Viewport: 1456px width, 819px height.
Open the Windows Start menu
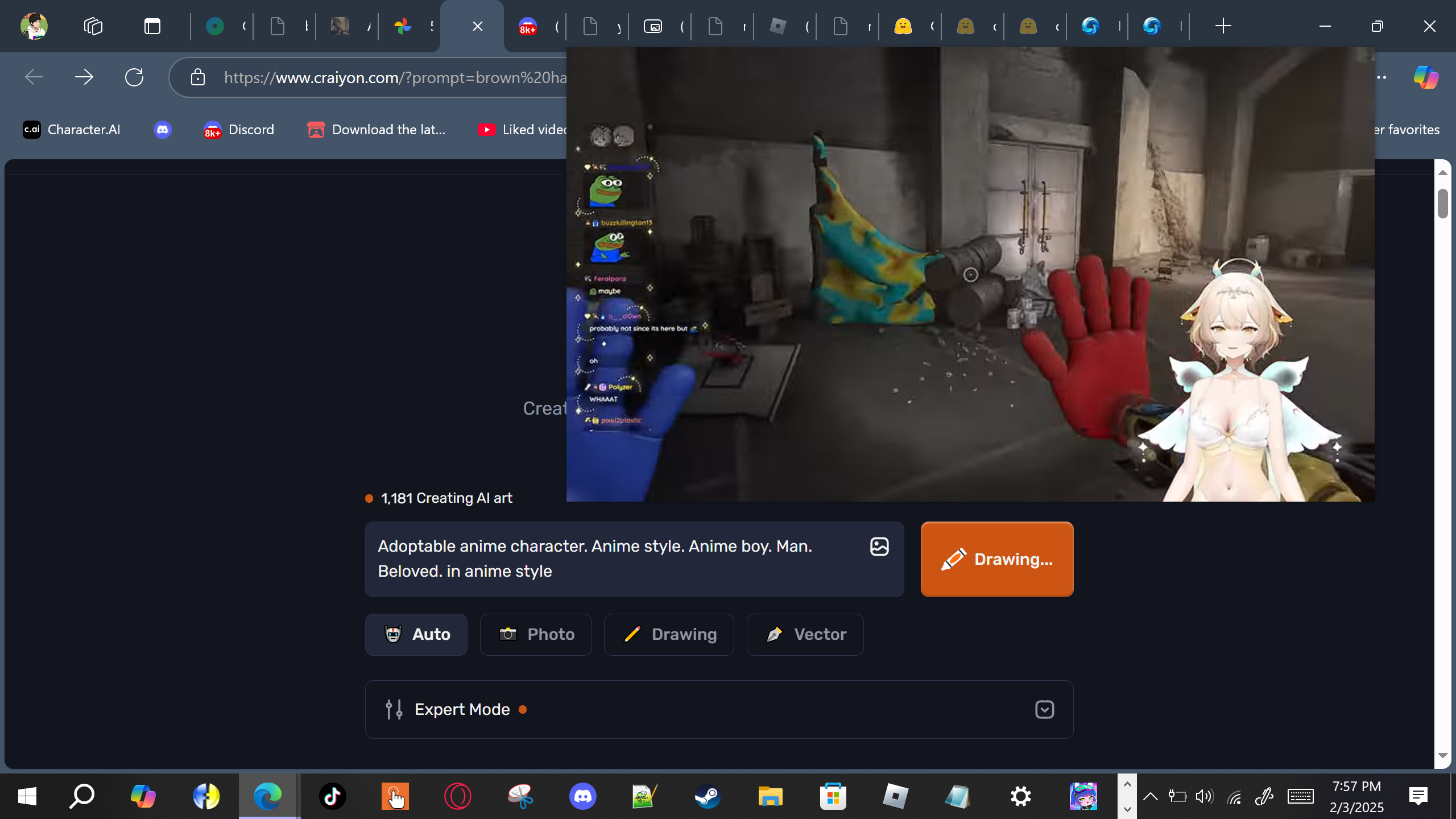27,796
